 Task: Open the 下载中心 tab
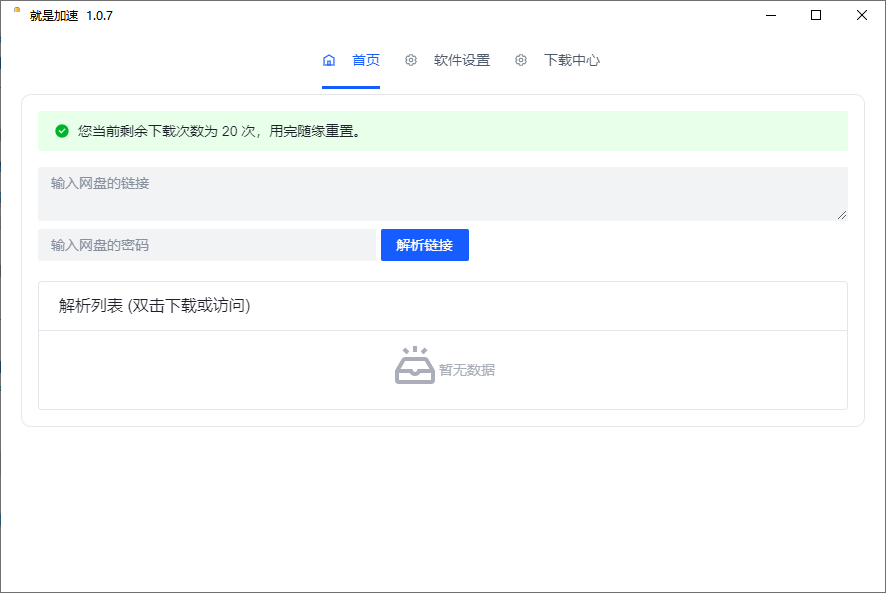tap(570, 60)
